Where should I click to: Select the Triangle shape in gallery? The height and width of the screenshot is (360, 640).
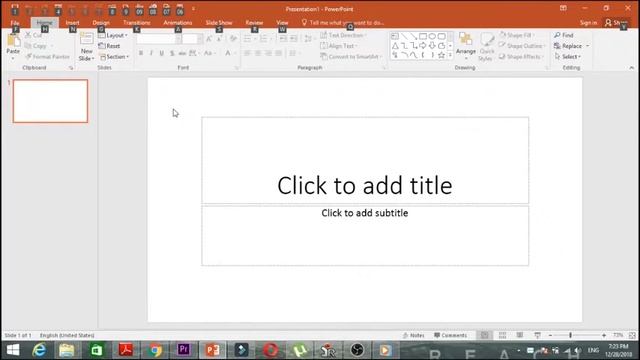click(x=395, y=46)
